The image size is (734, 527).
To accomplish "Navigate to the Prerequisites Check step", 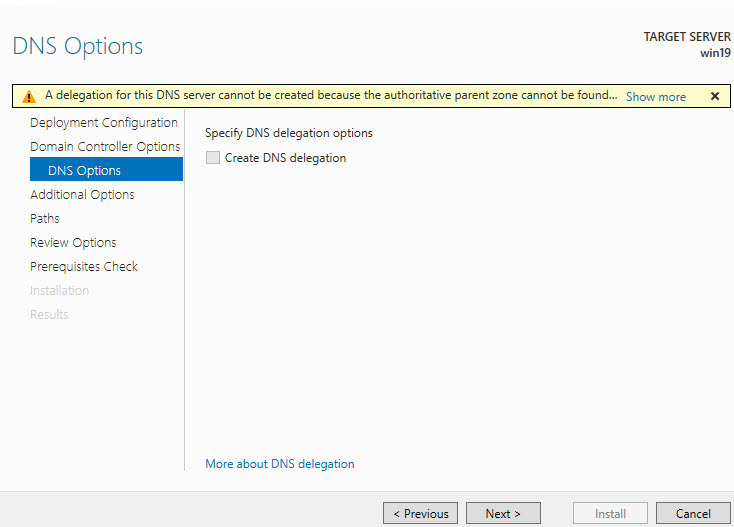I will [x=84, y=267].
